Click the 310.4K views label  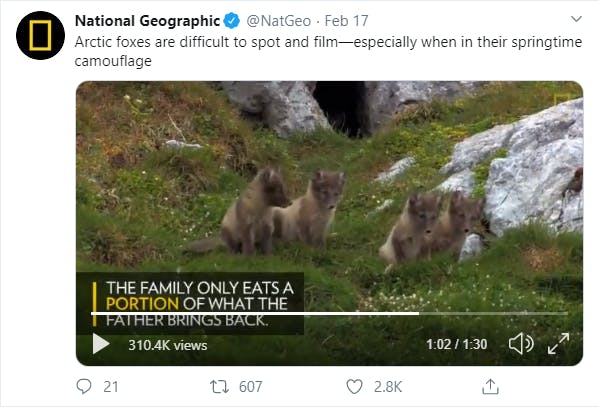point(168,345)
